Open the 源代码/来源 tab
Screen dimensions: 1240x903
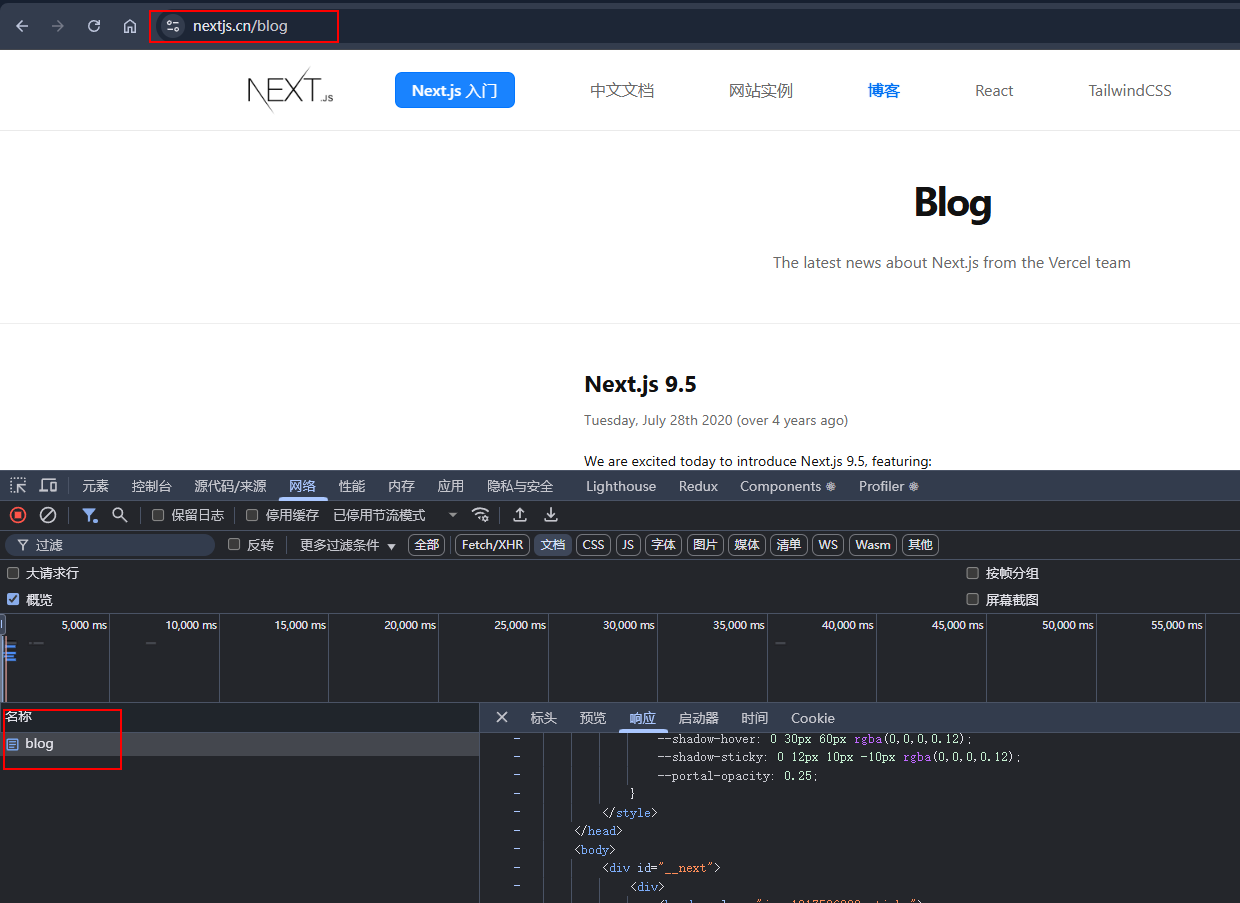pyautogui.click(x=230, y=486)
